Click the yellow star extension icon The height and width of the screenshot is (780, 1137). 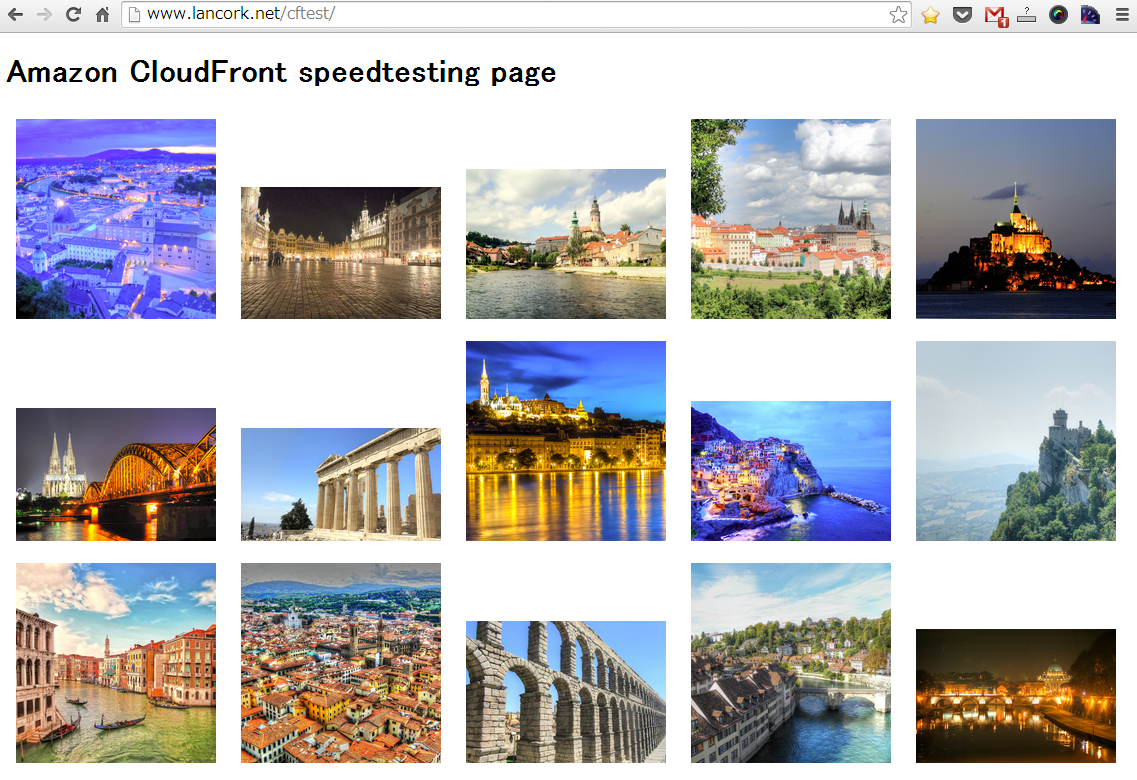pos(930,14)
